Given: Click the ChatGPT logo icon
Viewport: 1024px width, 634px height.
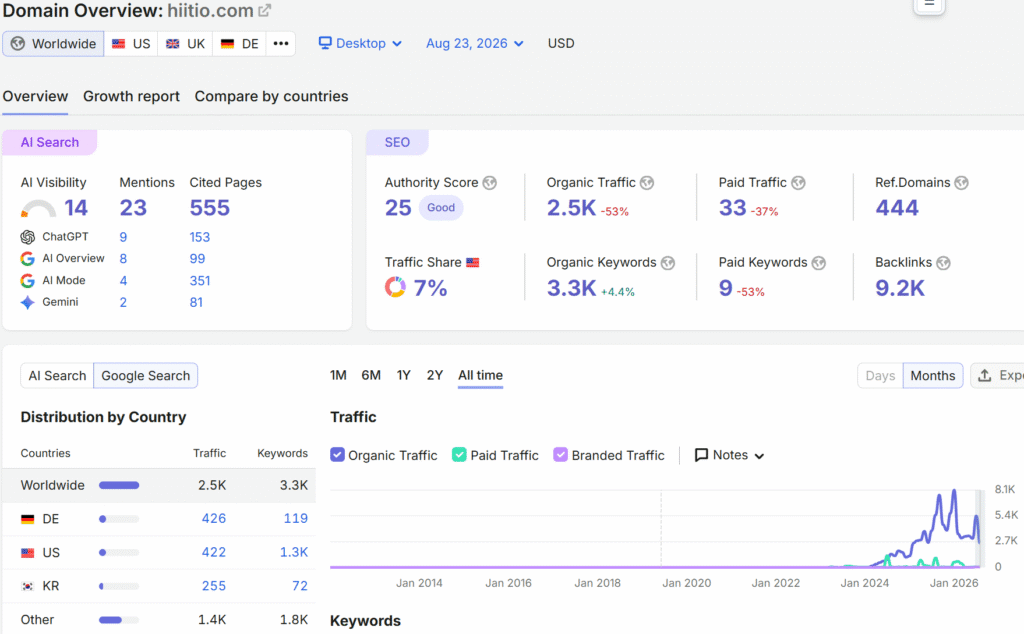Looking at the screenshot, I should coord(27,237).
